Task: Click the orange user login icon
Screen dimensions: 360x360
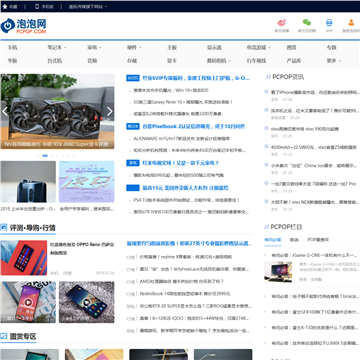Action: tap(351, 23)
